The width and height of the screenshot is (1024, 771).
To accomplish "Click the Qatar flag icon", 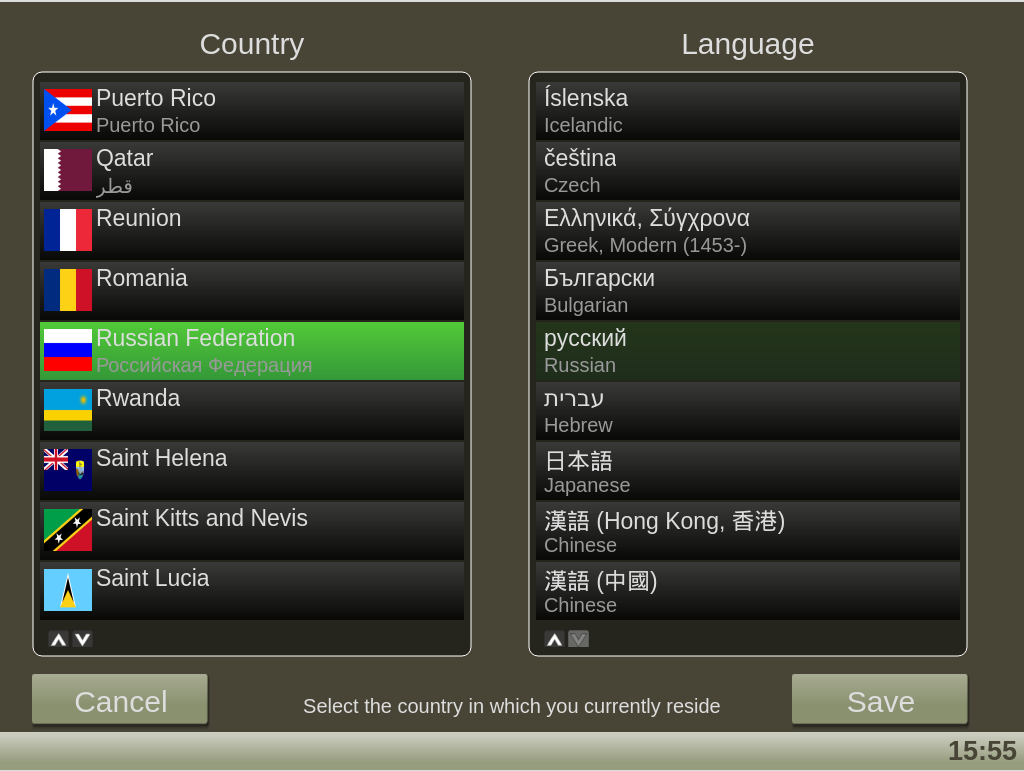I will (x=68, y=170).
